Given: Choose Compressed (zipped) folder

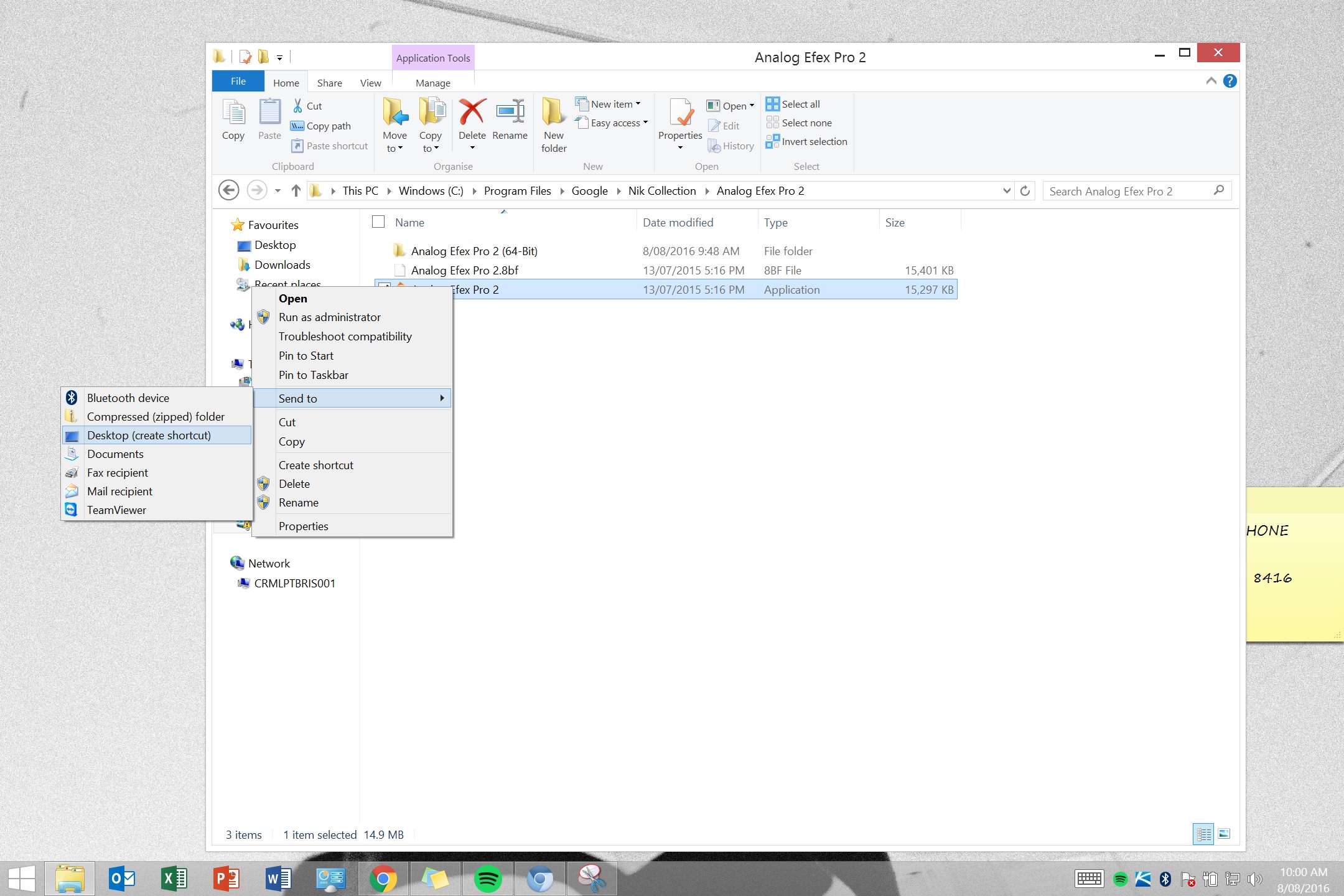Looking at the screenshot, I should pos(157,416).
